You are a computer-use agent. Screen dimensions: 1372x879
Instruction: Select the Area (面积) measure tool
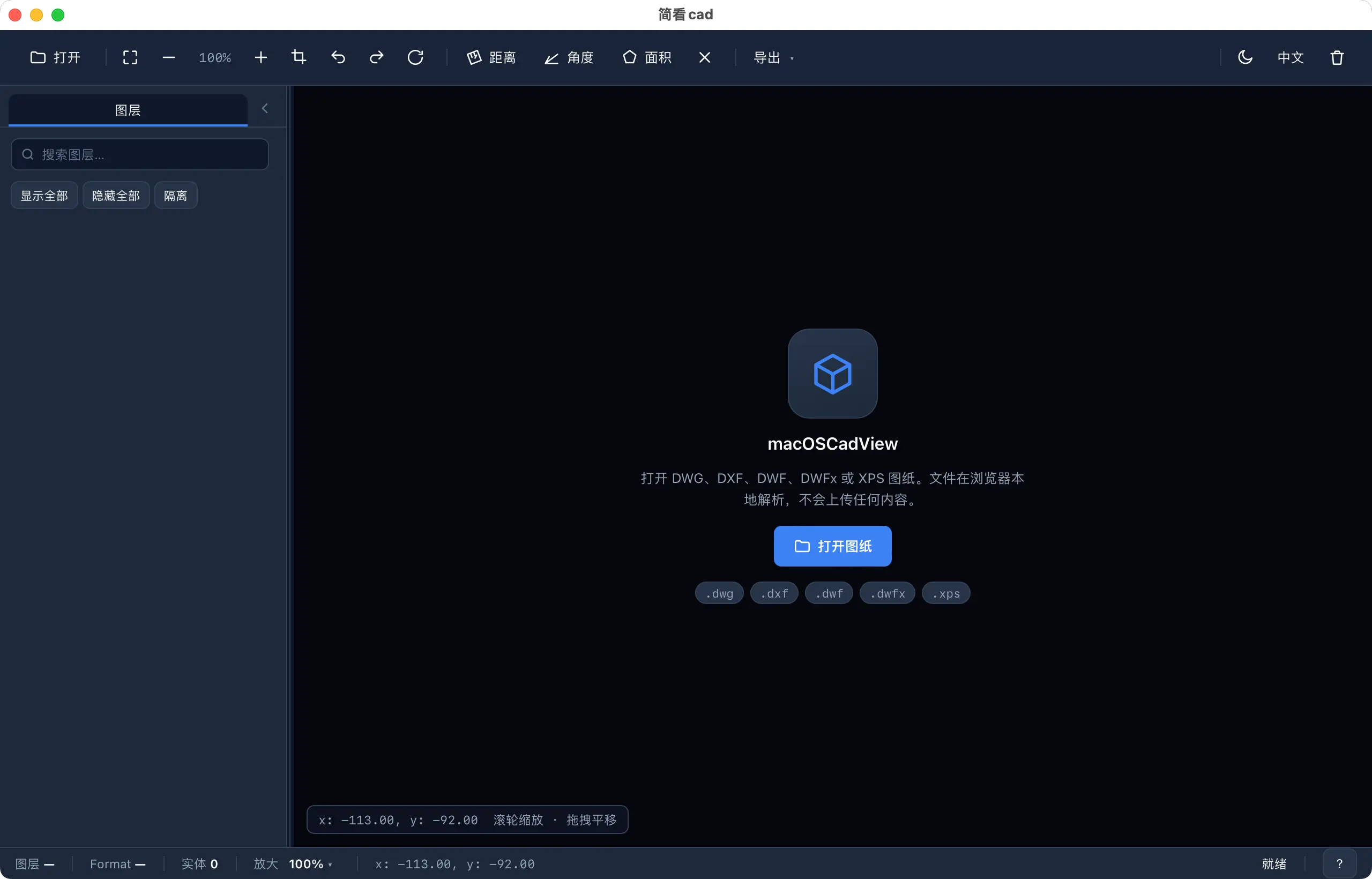pyautogui.click(x=647, y=58)
